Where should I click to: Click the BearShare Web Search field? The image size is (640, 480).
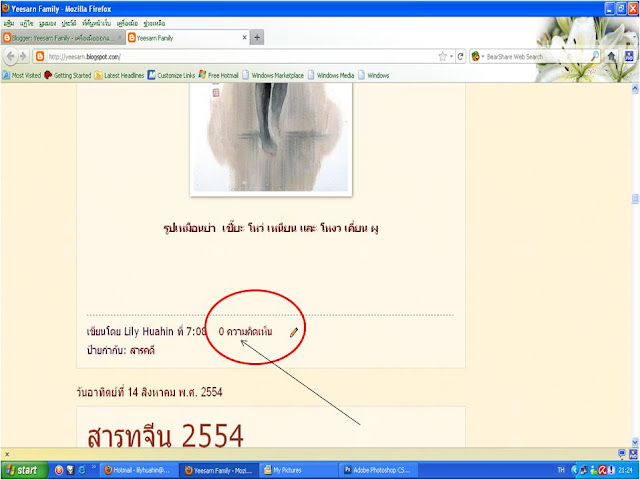pos(537,56)
